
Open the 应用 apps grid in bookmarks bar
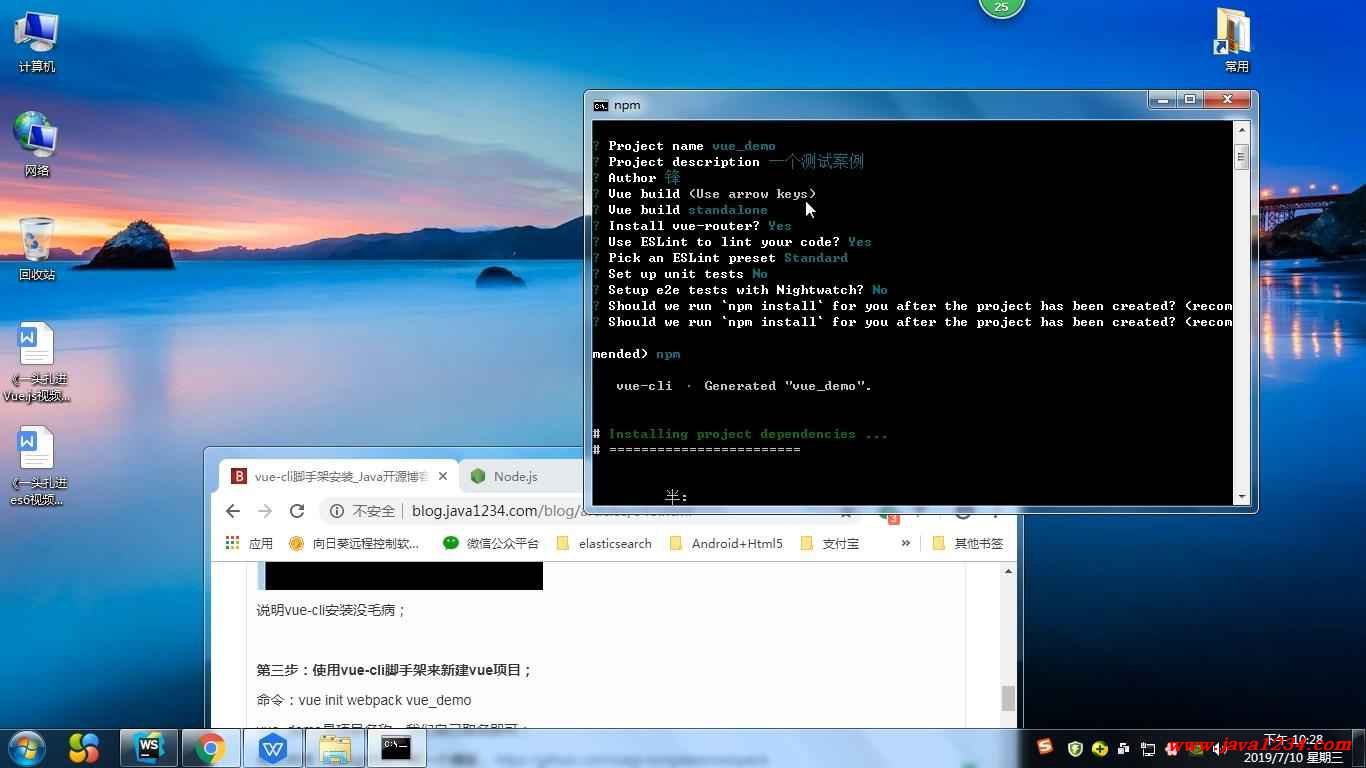(250, 543)
